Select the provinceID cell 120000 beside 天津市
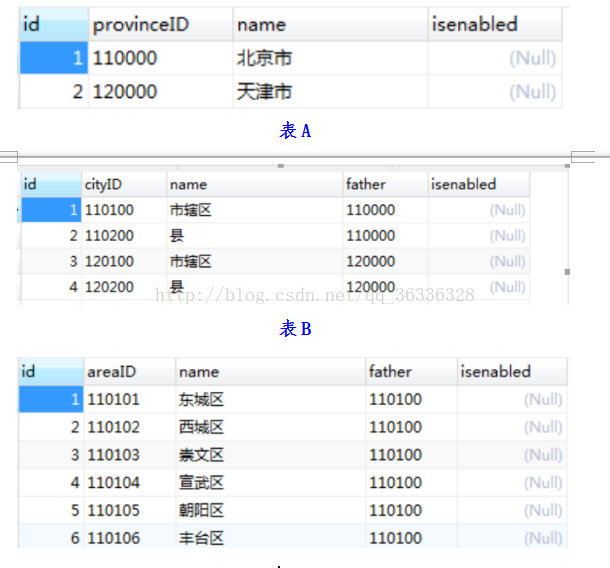Viewport: 610px width, 568px height. 161,92
